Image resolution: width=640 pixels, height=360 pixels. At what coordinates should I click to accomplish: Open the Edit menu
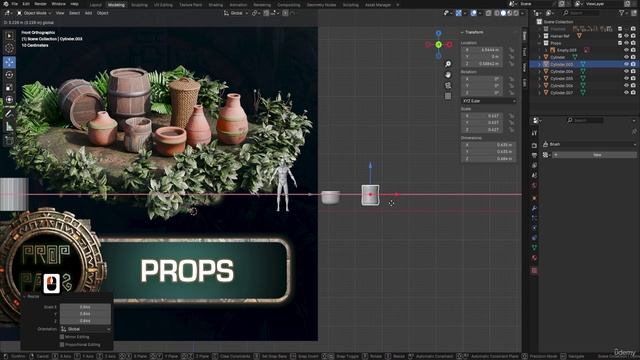pos(26,4)
